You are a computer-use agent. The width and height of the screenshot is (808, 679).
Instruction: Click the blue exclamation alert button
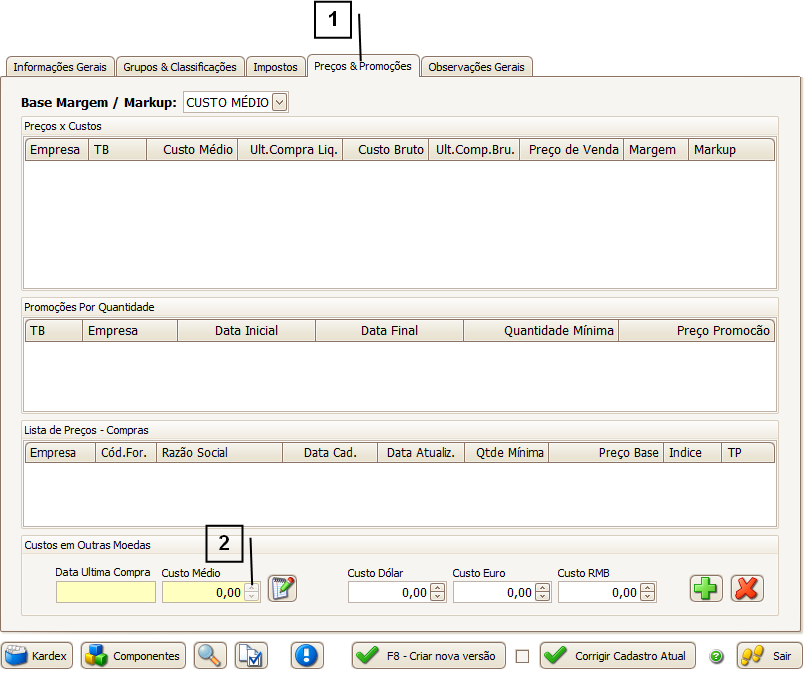[307, 656]
